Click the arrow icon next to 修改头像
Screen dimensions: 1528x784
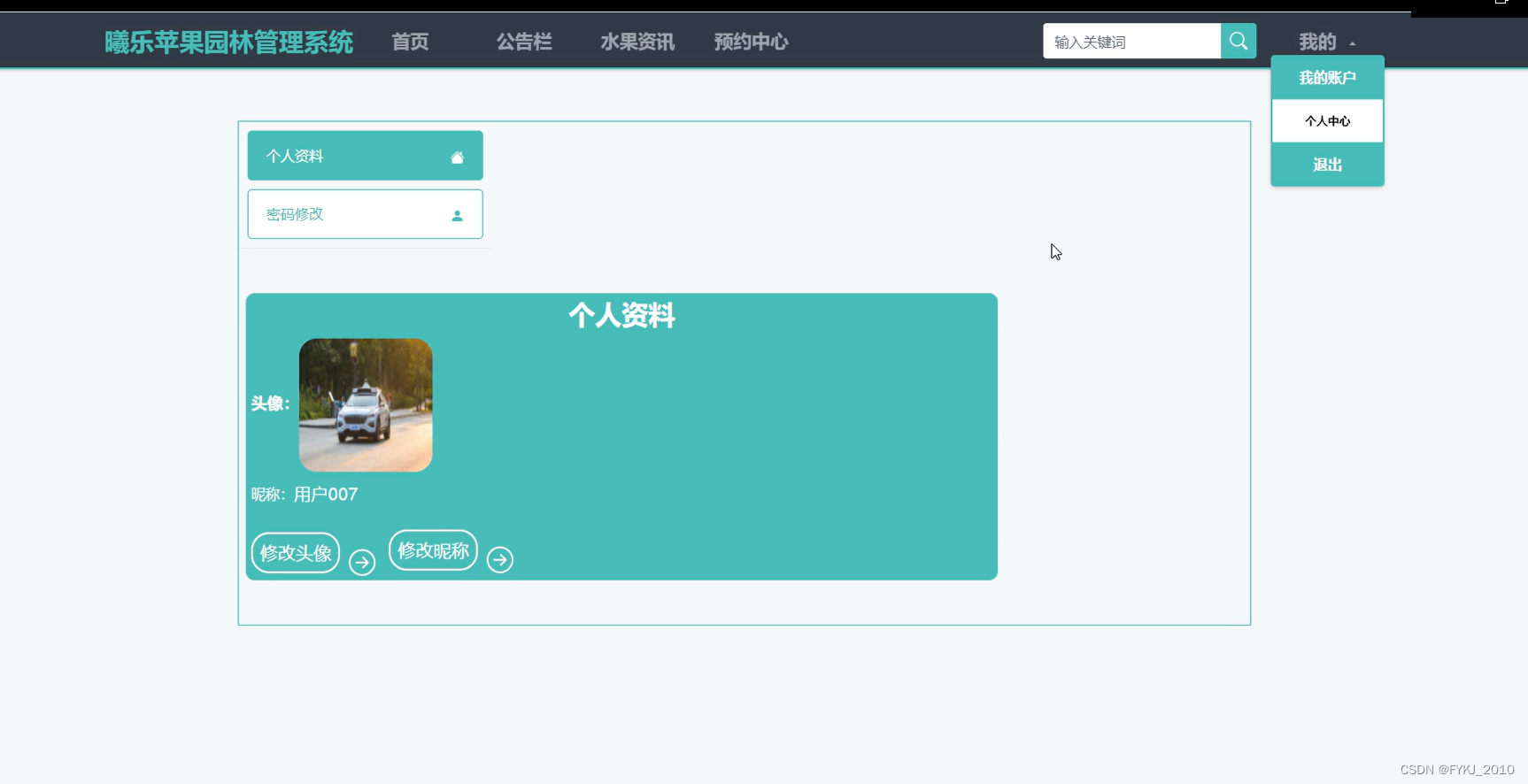click(362, 562)
